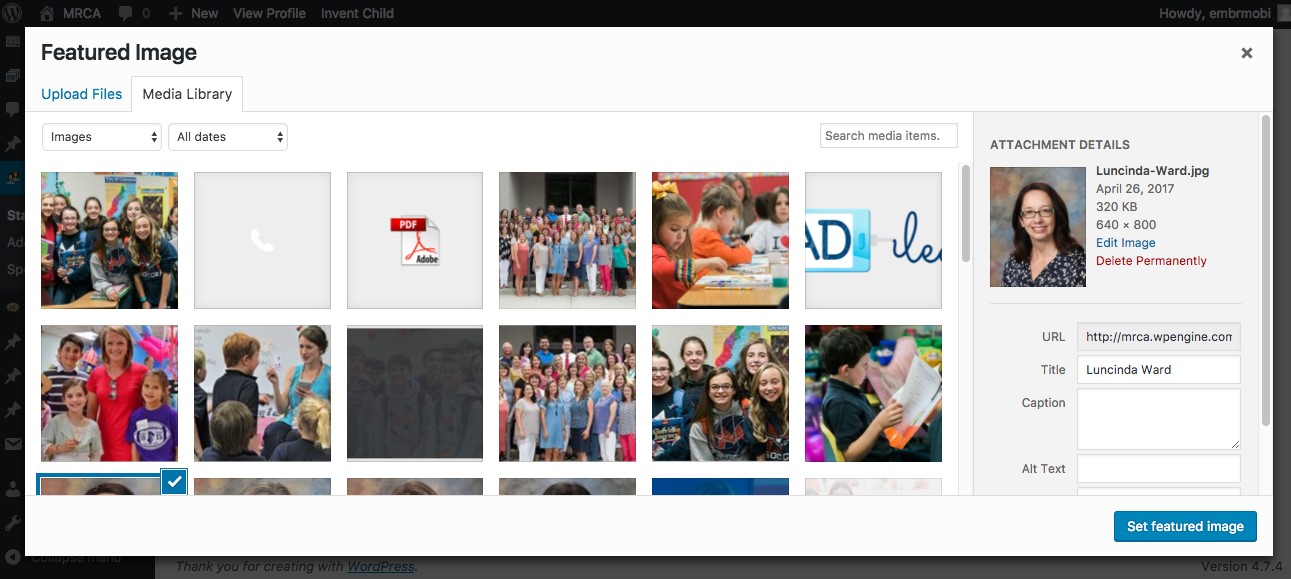
Task: Click the Edit Image link
Action: pos(1125,243)
